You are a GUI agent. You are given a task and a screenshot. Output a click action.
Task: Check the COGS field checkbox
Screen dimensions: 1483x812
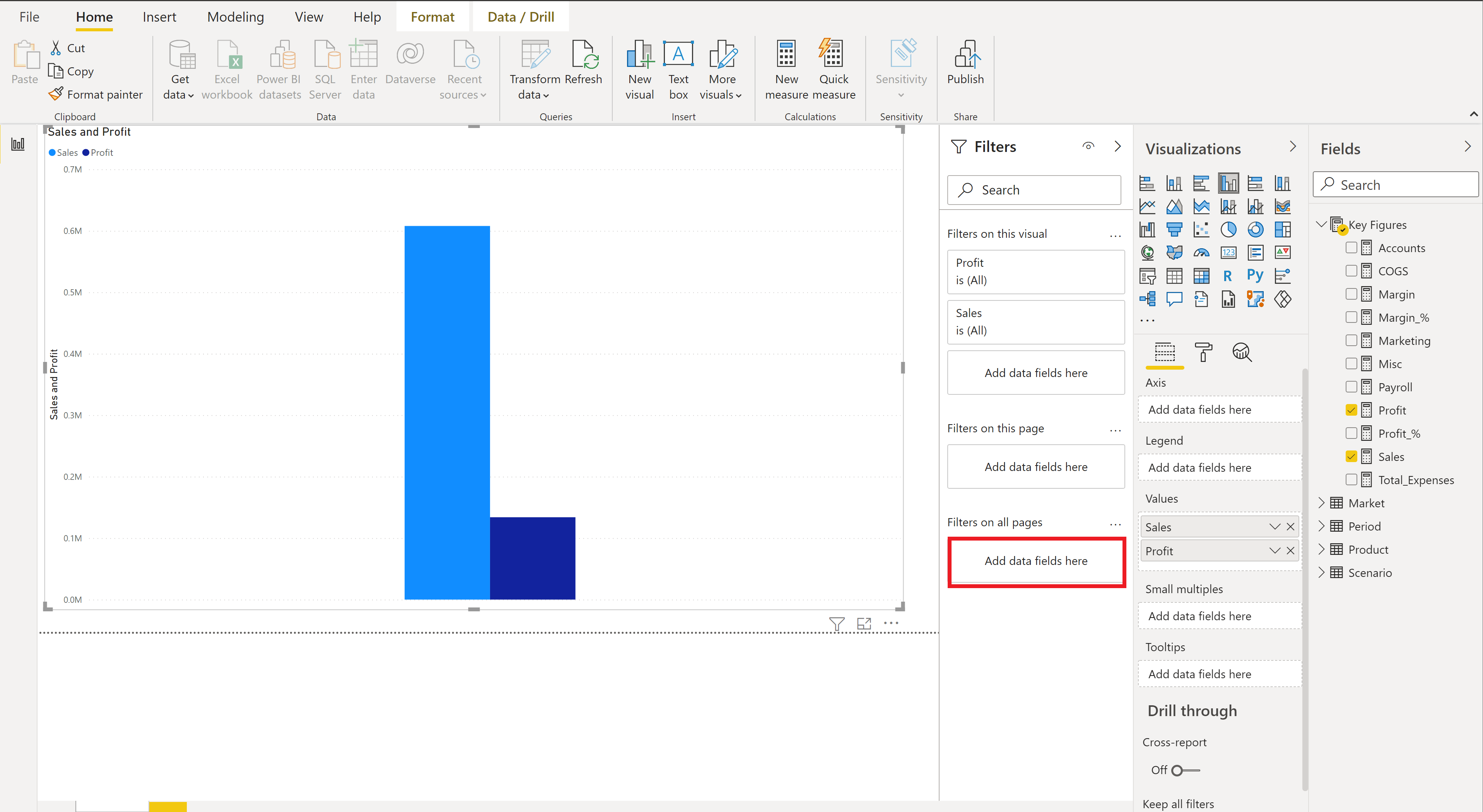1351,271
